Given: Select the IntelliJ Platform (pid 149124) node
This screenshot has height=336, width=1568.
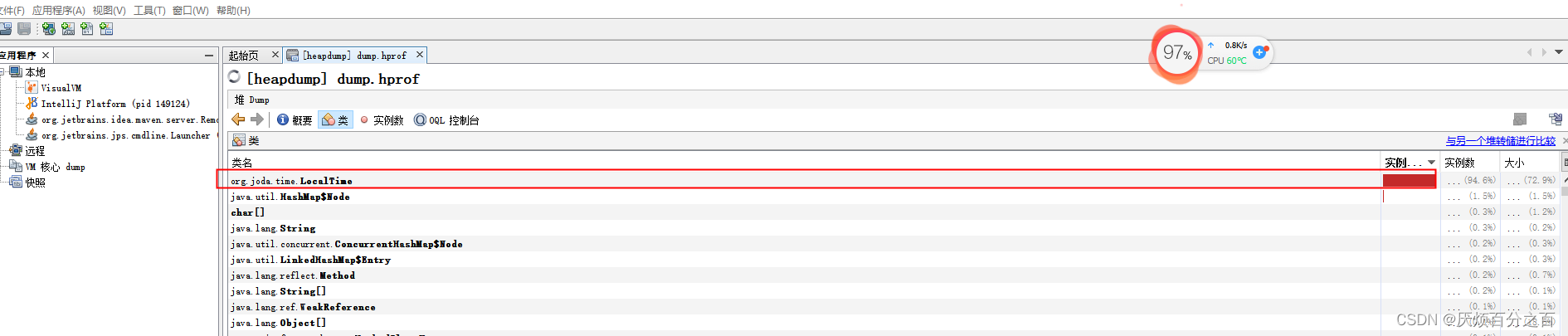Looking at the screenshot, I should coord(115,104).
